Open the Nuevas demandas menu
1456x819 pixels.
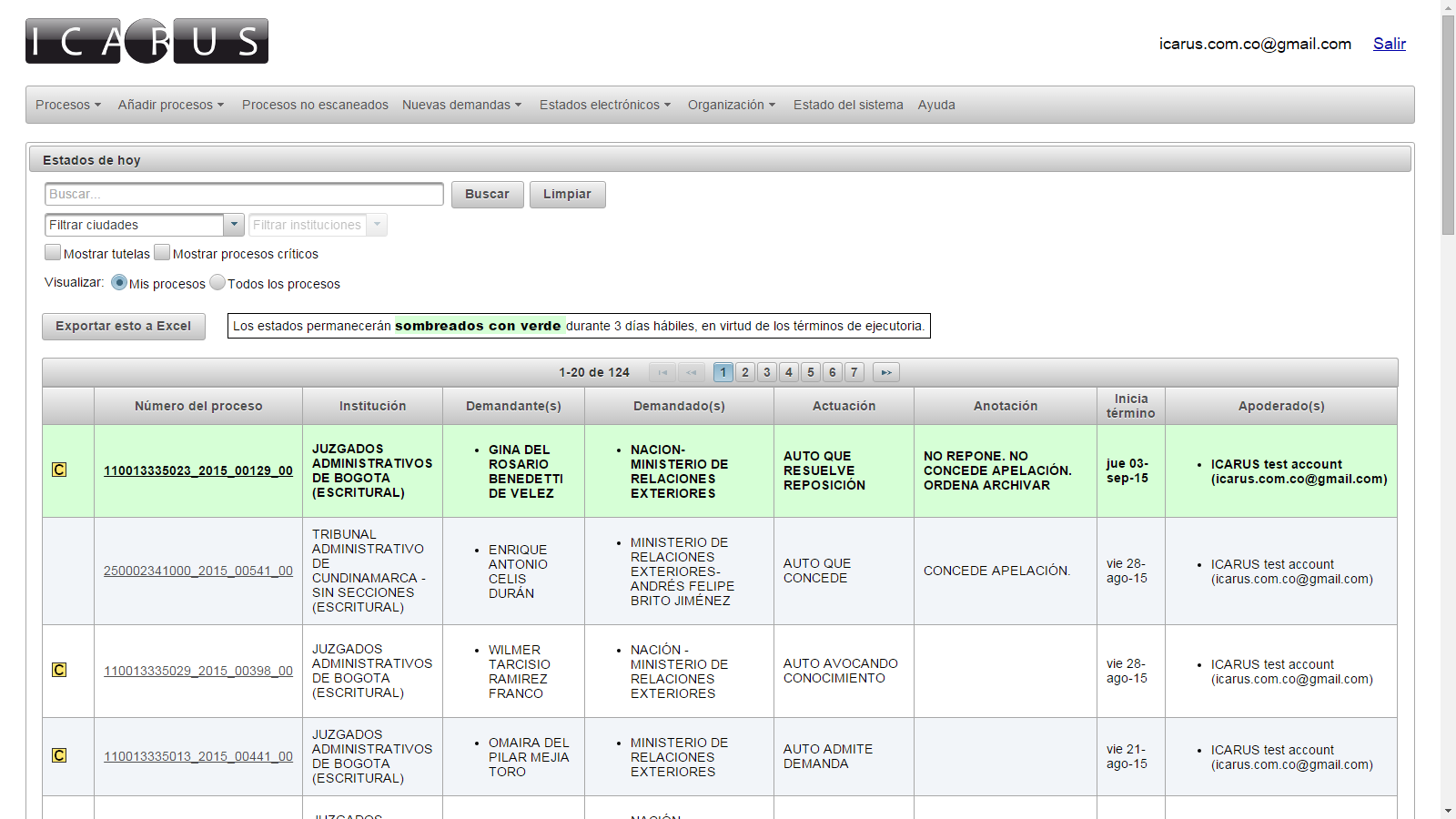coord(462,105)
